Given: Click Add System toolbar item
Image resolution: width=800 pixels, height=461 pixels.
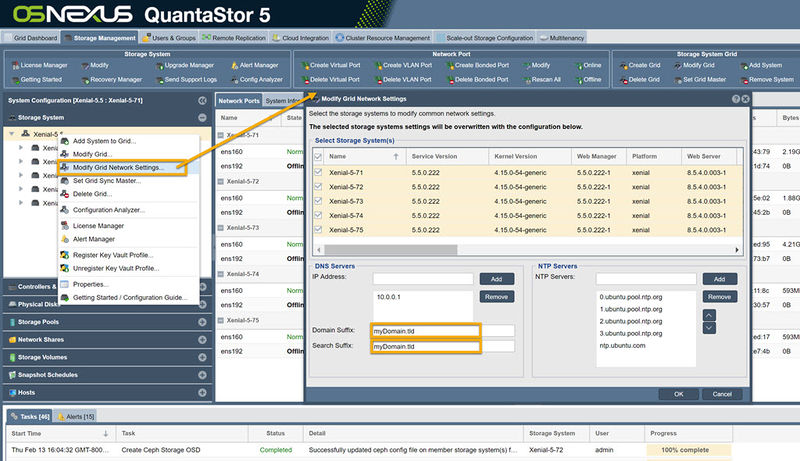Looking at the screenshot, I should point(761,65).
